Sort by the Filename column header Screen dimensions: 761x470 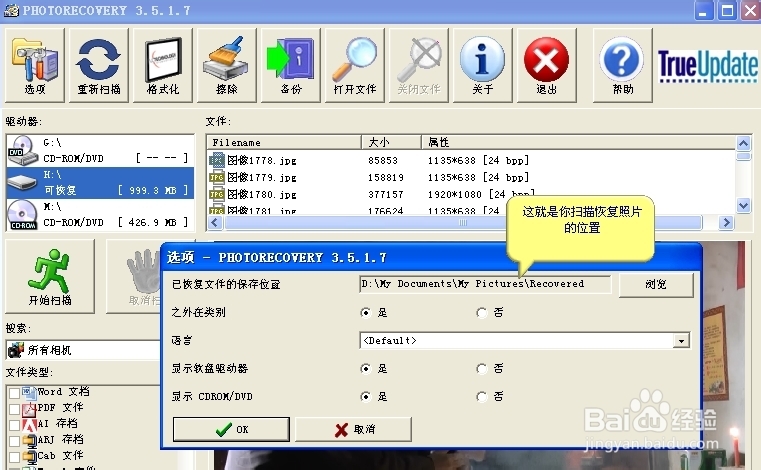click(x=284, y=142)
